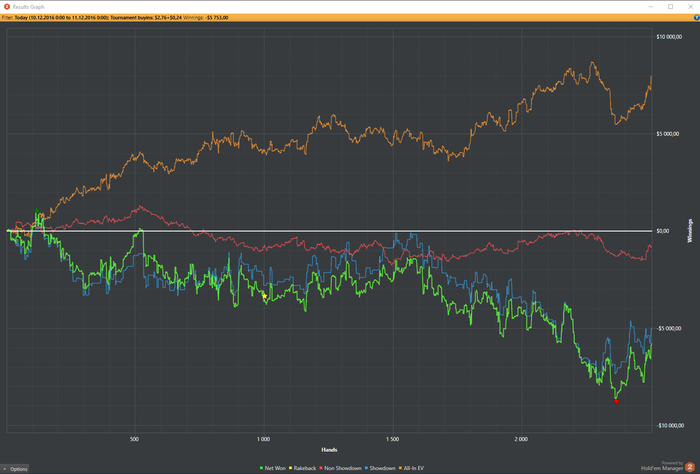Click the -$10 000,00 axis label
Screen dimensions: 700x474
tap(670, 426)
